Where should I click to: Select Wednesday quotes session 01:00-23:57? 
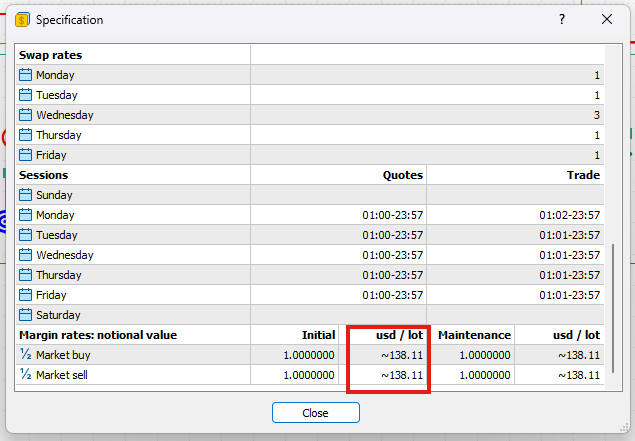point(392,255)
